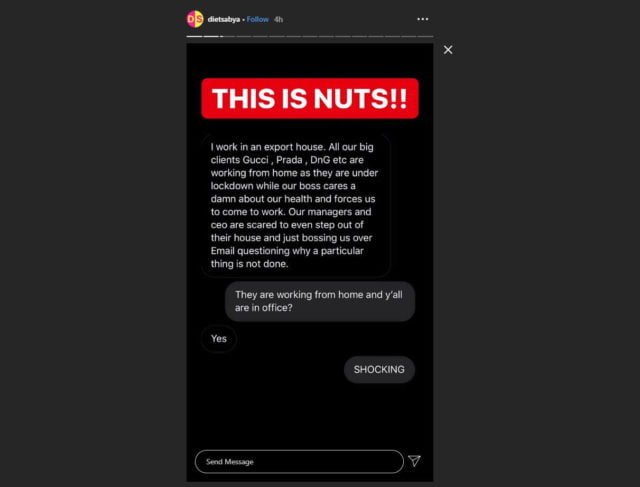This screenshot has height=487, width=640.
Task: Click the dark background outside the story
Action: (90, 245)
